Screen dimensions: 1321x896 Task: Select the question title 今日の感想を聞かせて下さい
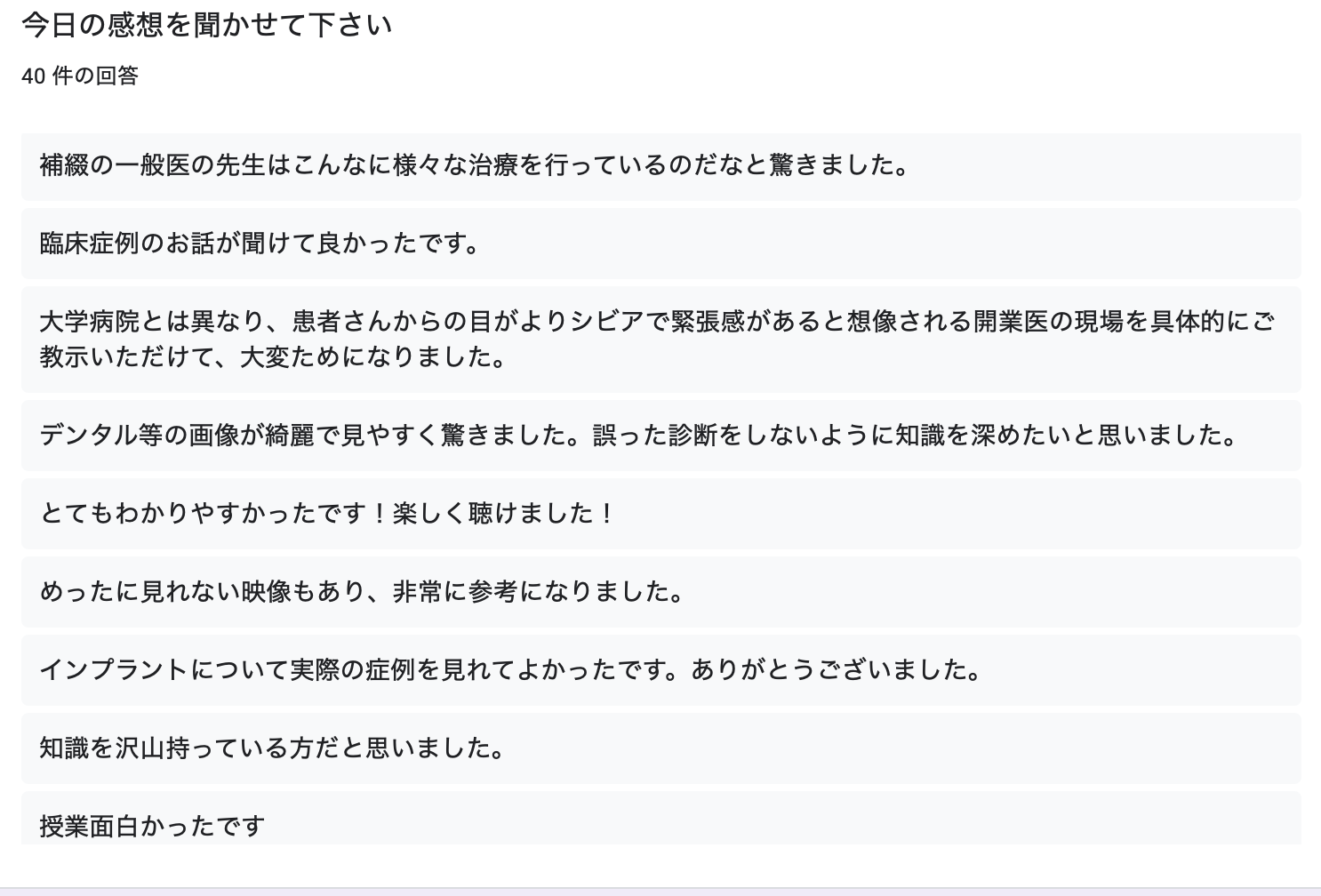click(x=207, y=25)
